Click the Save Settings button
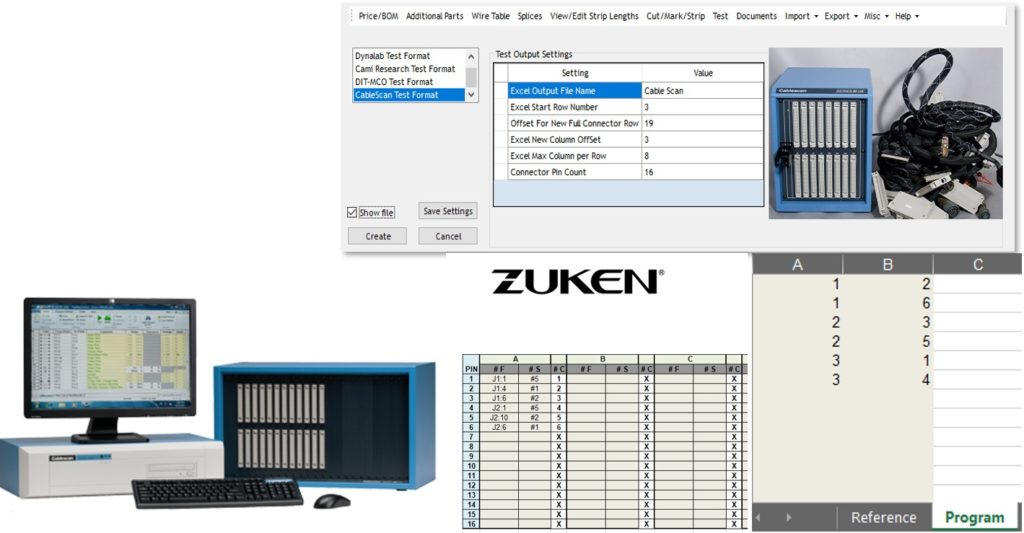1024x533 pixels. [447, 211]
